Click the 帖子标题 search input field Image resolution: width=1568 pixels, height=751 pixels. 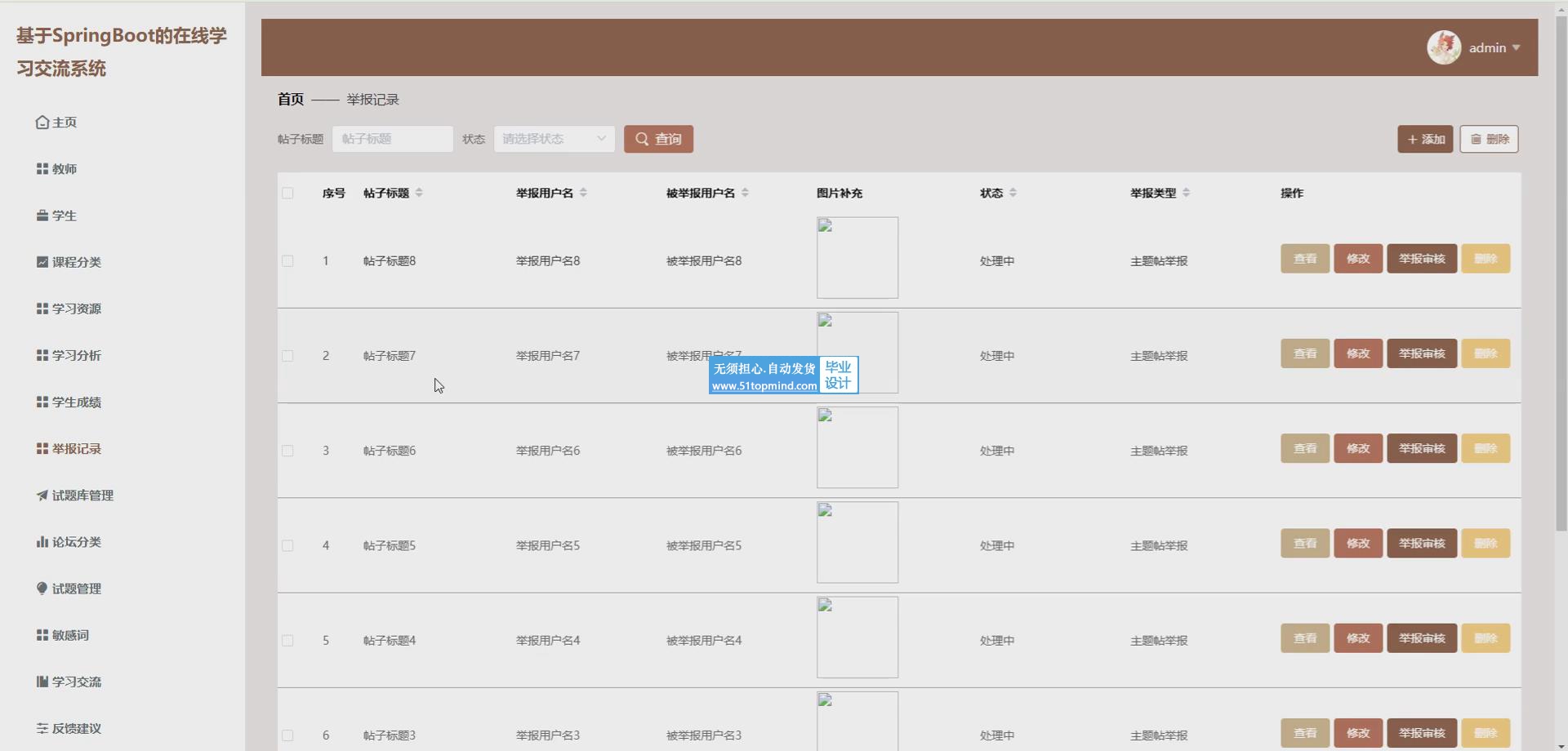pyautogui.click(x=393, y=139)
